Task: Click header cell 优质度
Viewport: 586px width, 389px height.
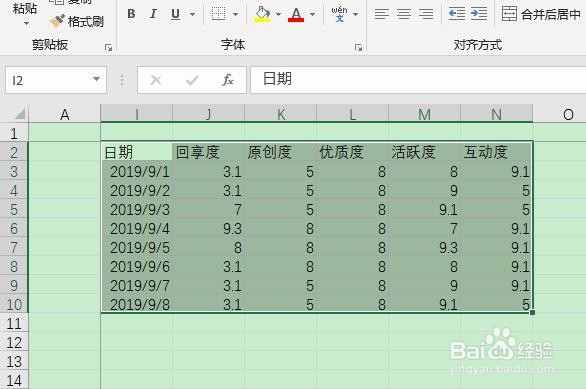Action: point(352,152)
